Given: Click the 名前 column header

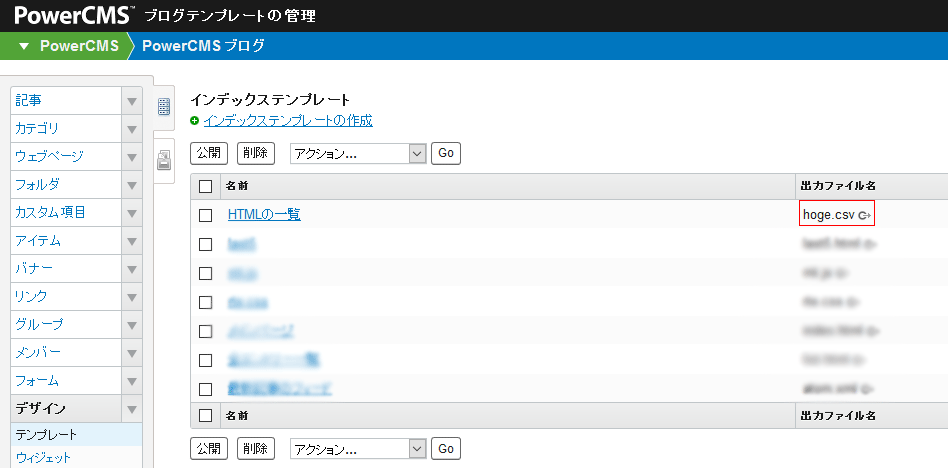Looking at the screenshot, I should (237, 186).
